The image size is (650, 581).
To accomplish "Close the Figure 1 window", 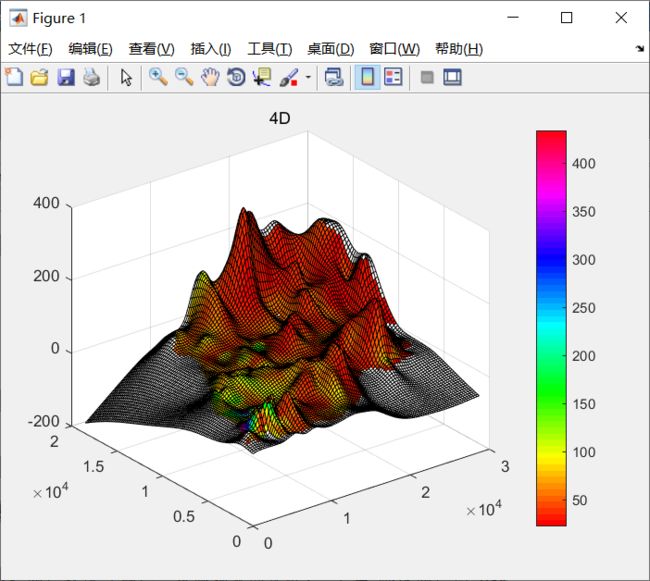I will pyautogui.click(x=621, y=17).
